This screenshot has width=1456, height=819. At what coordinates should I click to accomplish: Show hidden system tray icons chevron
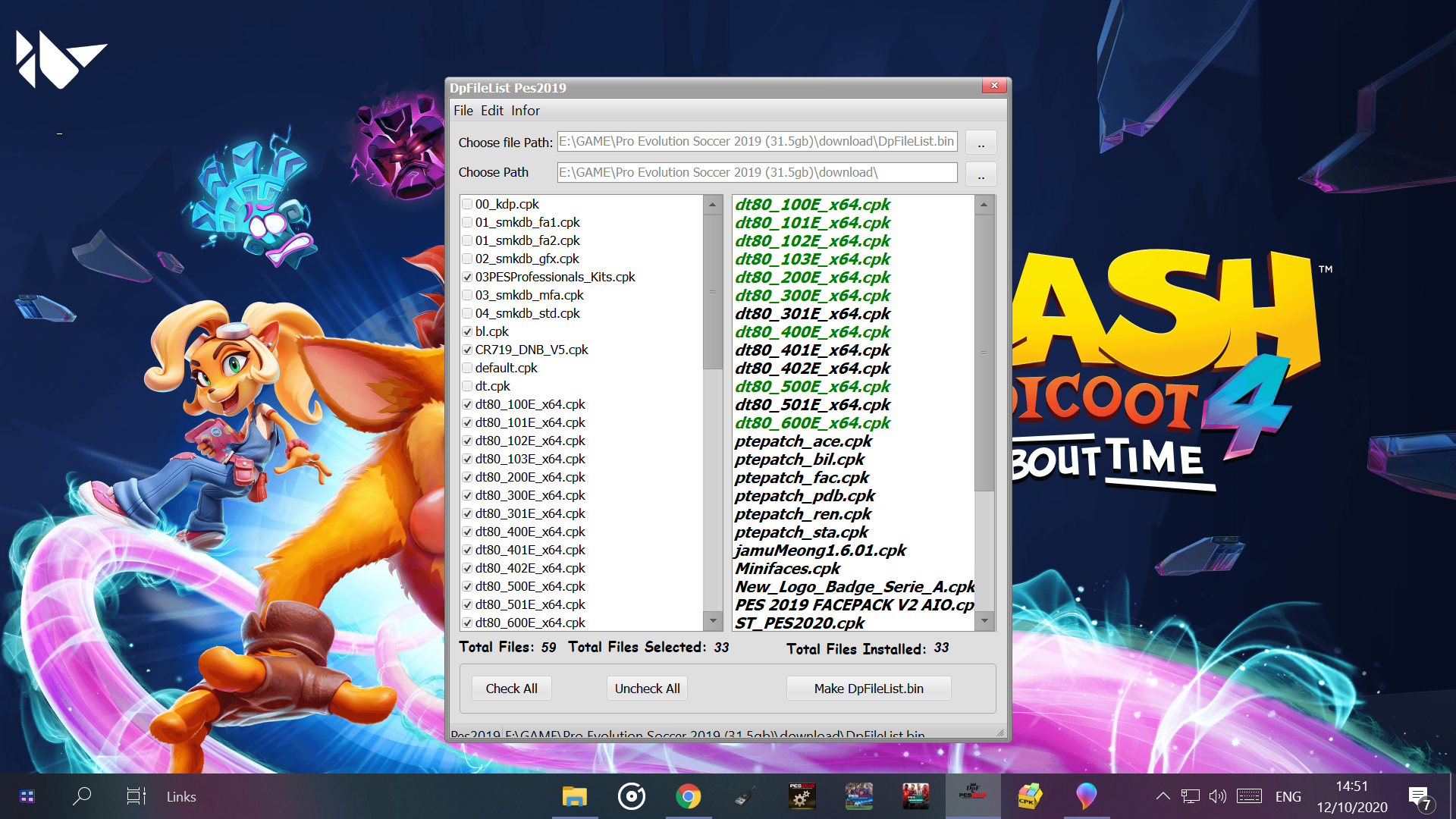(1163, 796)
